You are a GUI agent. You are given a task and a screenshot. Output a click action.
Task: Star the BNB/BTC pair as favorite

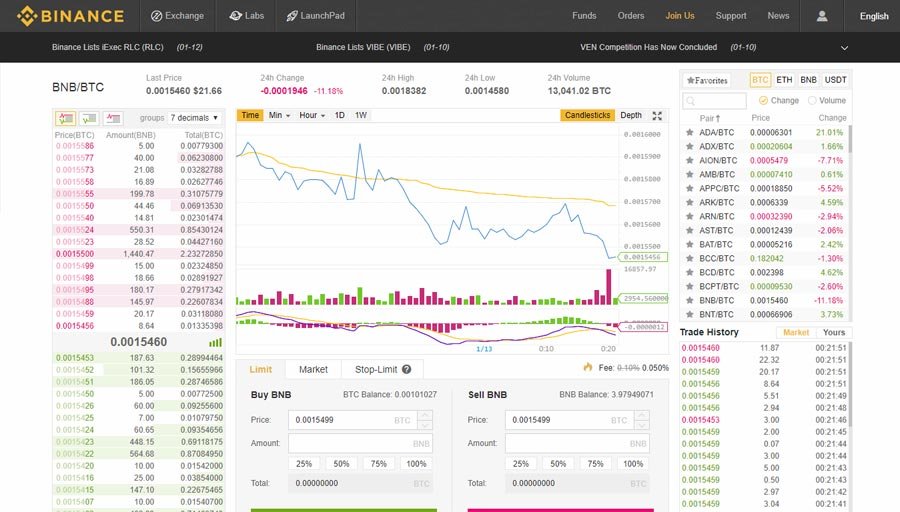[689, 300]
